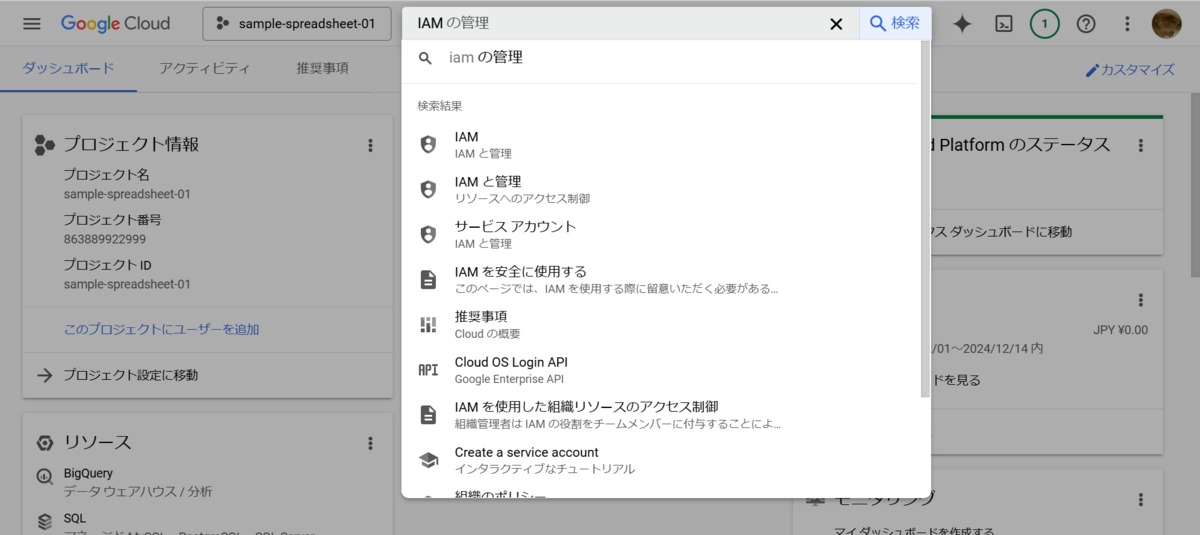Click the API icon beside Cloud OS Login API

click(428, 370)
